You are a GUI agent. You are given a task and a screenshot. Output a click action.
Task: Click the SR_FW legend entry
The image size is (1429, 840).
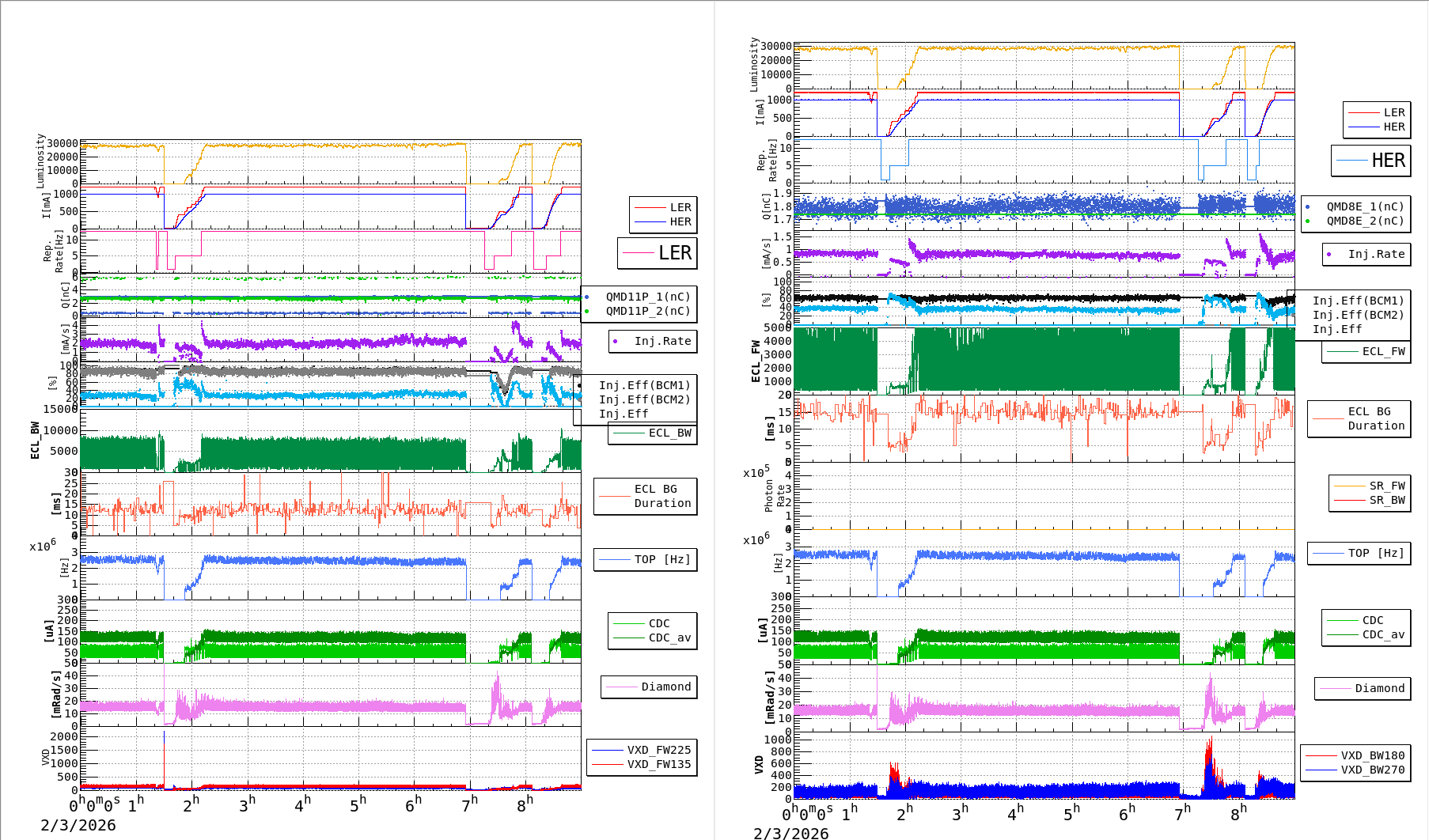click(x=1370, y=486)
